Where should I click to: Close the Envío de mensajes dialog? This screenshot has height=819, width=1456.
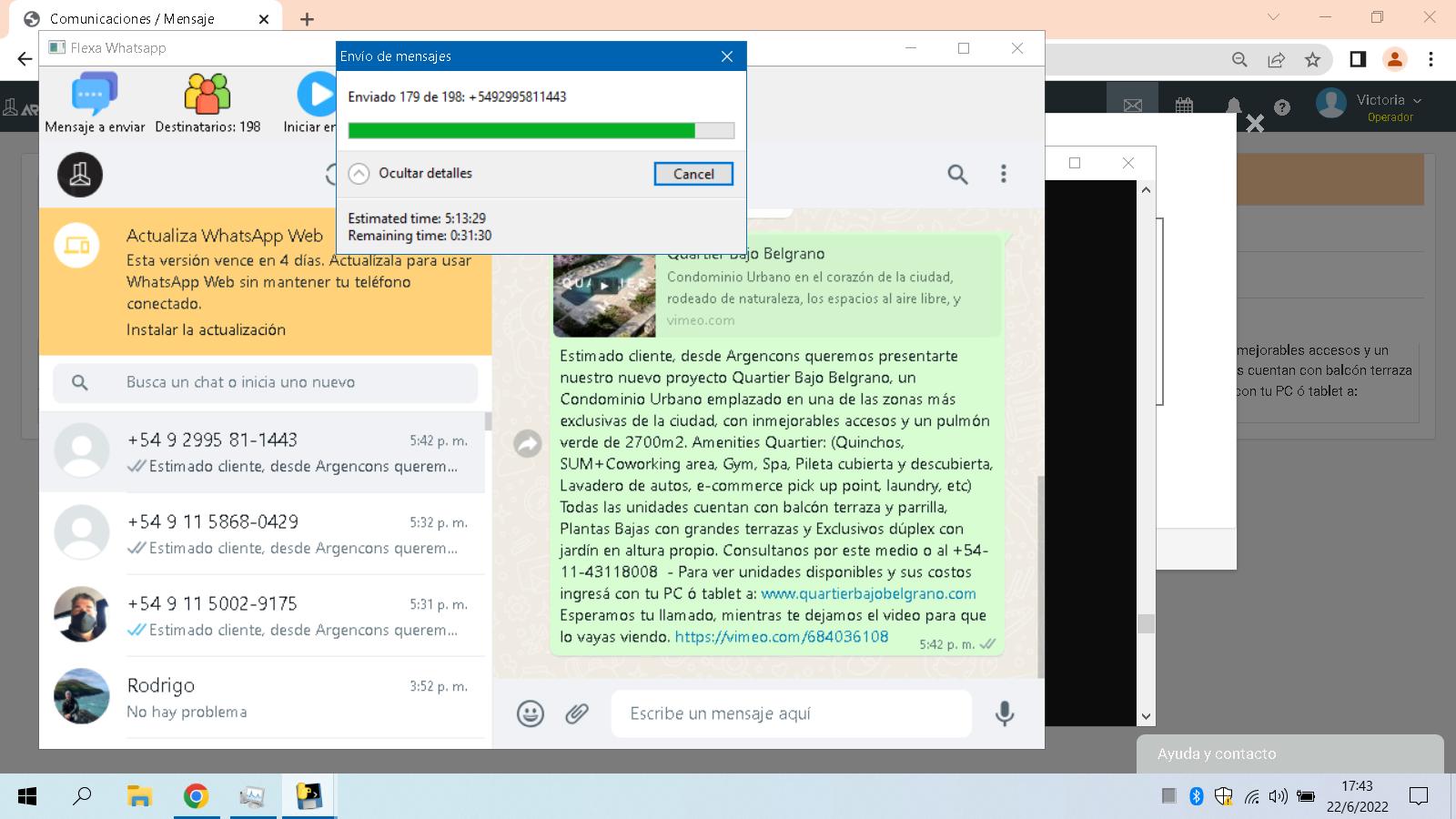tap(726, 56)
